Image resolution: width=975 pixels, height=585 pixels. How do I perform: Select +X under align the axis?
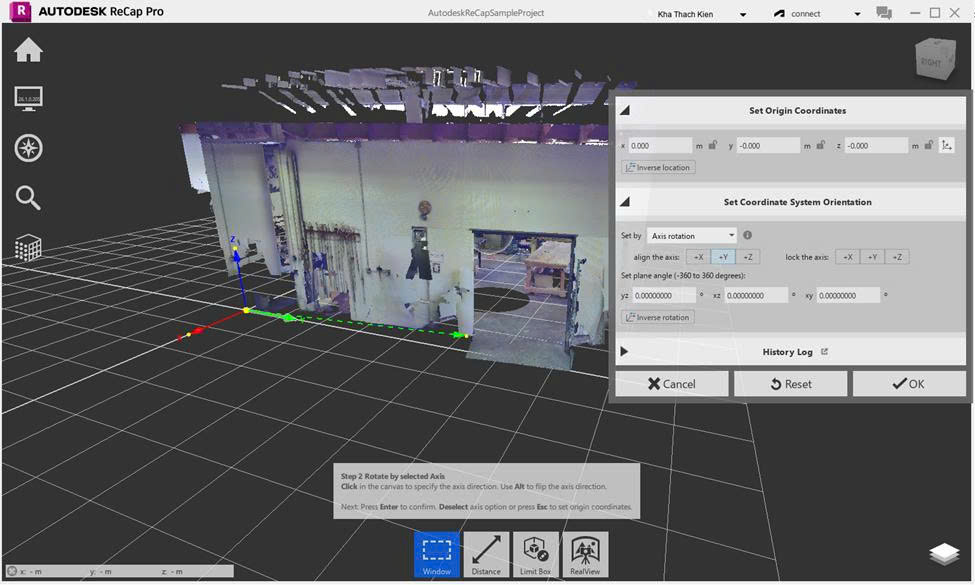point(698,257)
